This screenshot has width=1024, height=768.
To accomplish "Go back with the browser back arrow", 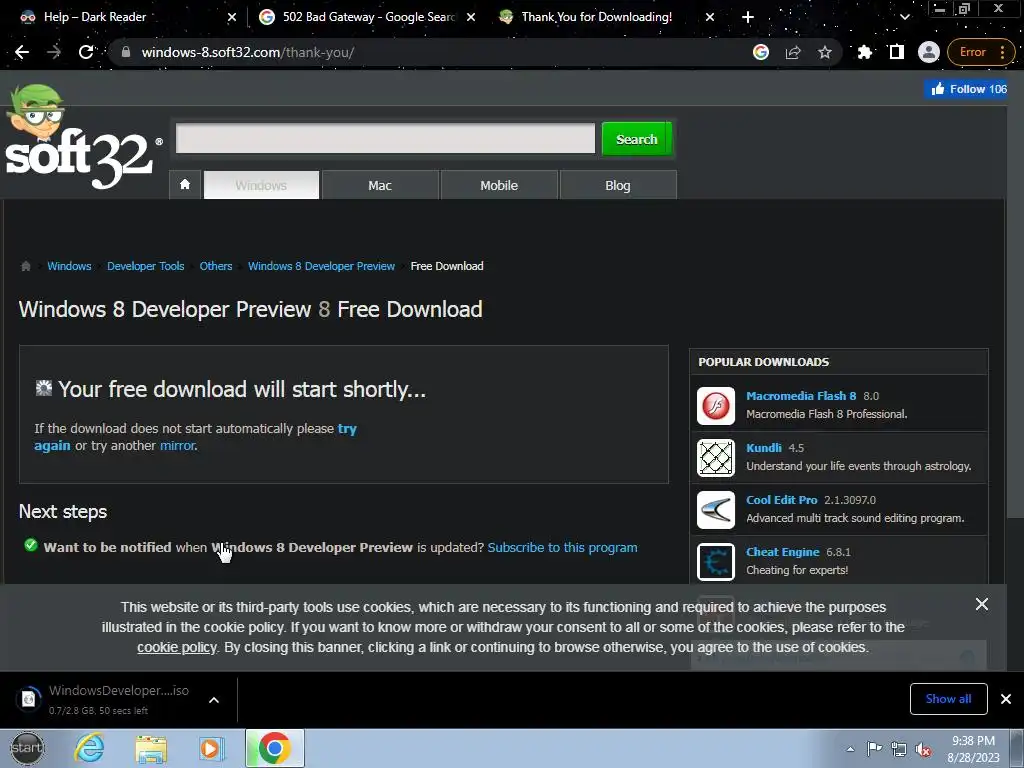I will pyautogui.click(x=22, y=52).
